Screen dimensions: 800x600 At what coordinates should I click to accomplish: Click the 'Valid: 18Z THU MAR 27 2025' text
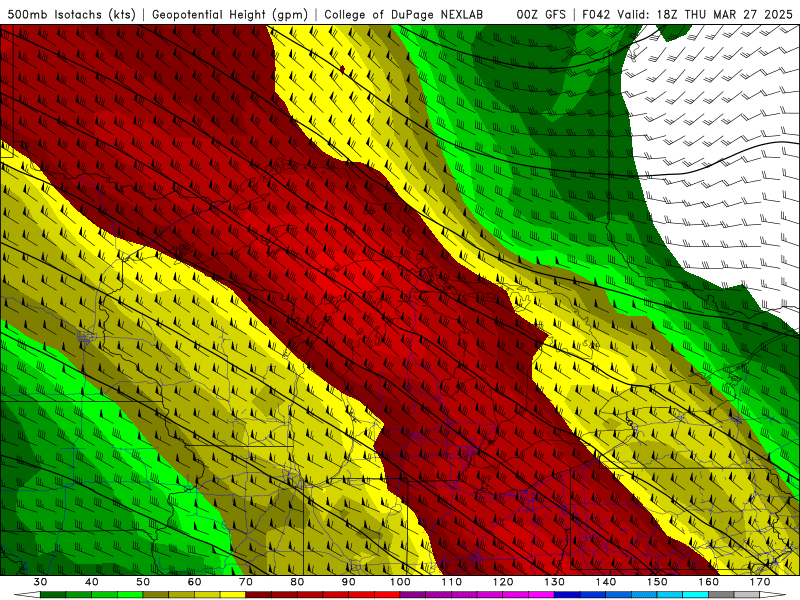click(705, 14)
